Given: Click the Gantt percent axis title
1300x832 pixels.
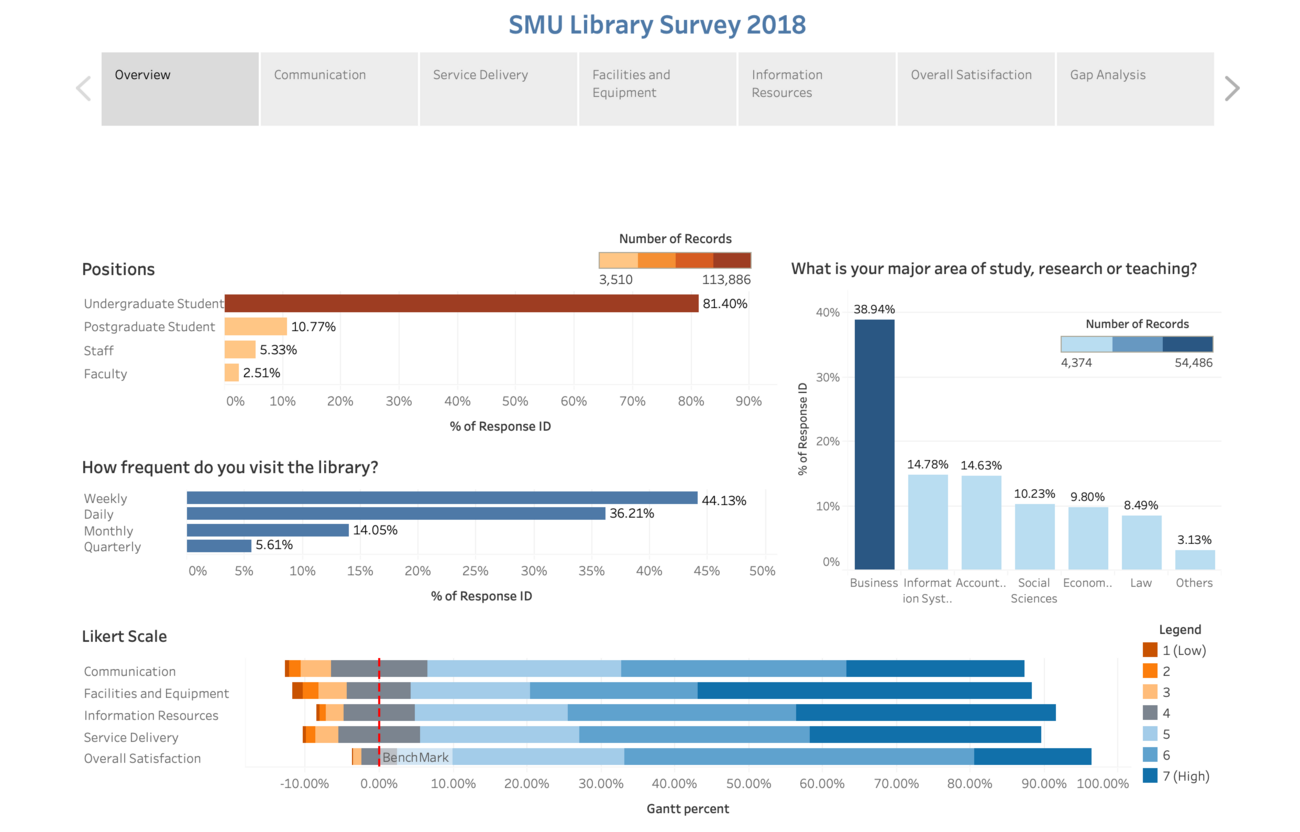Looking at the screenshot, I should (688, 808).
